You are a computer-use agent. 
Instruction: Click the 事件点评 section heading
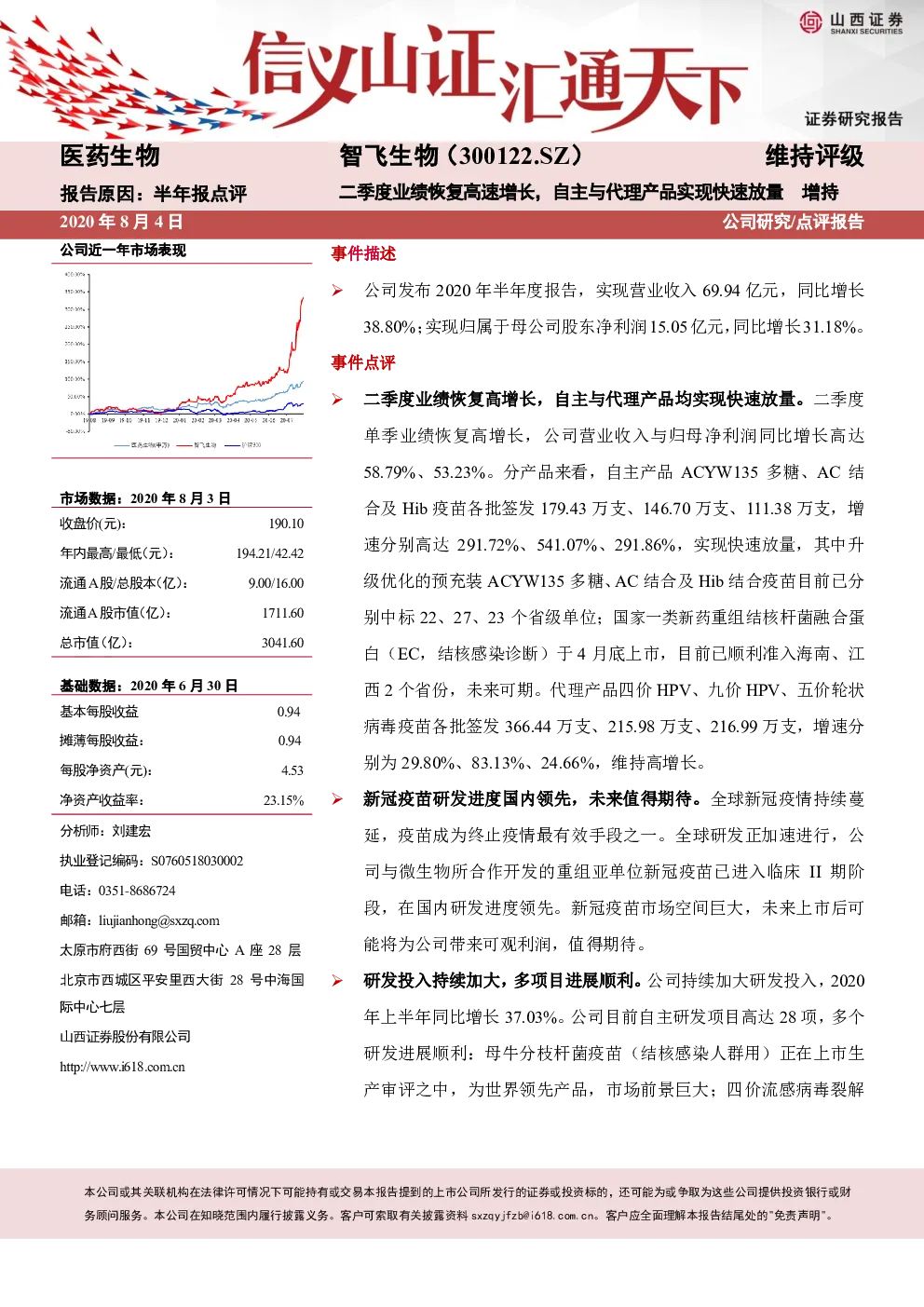363,362
